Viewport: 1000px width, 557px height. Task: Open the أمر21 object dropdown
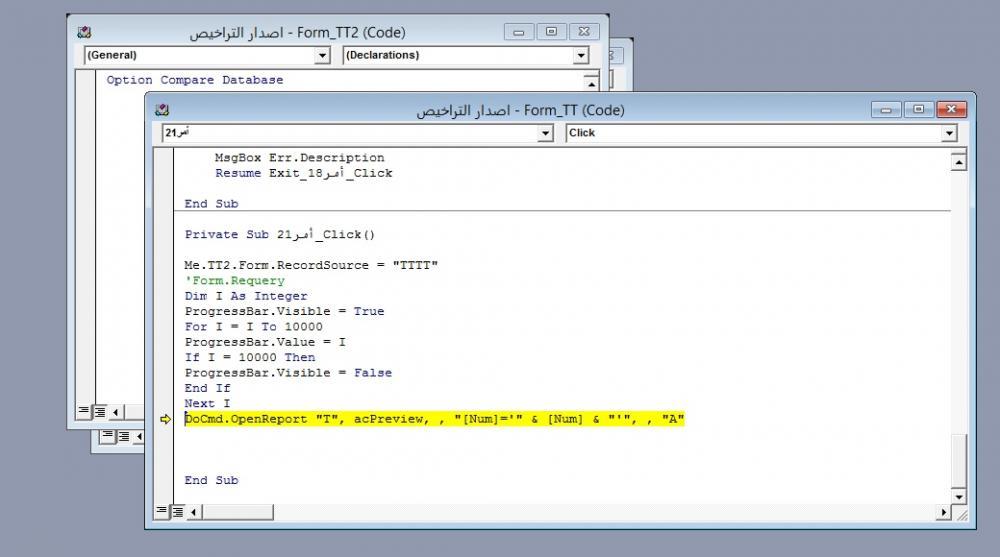coord(545,133)
